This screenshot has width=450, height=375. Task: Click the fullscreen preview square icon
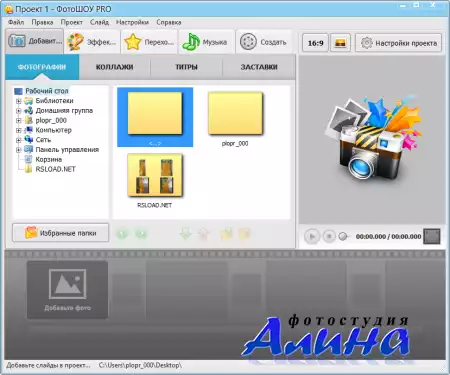pos(432,236)
